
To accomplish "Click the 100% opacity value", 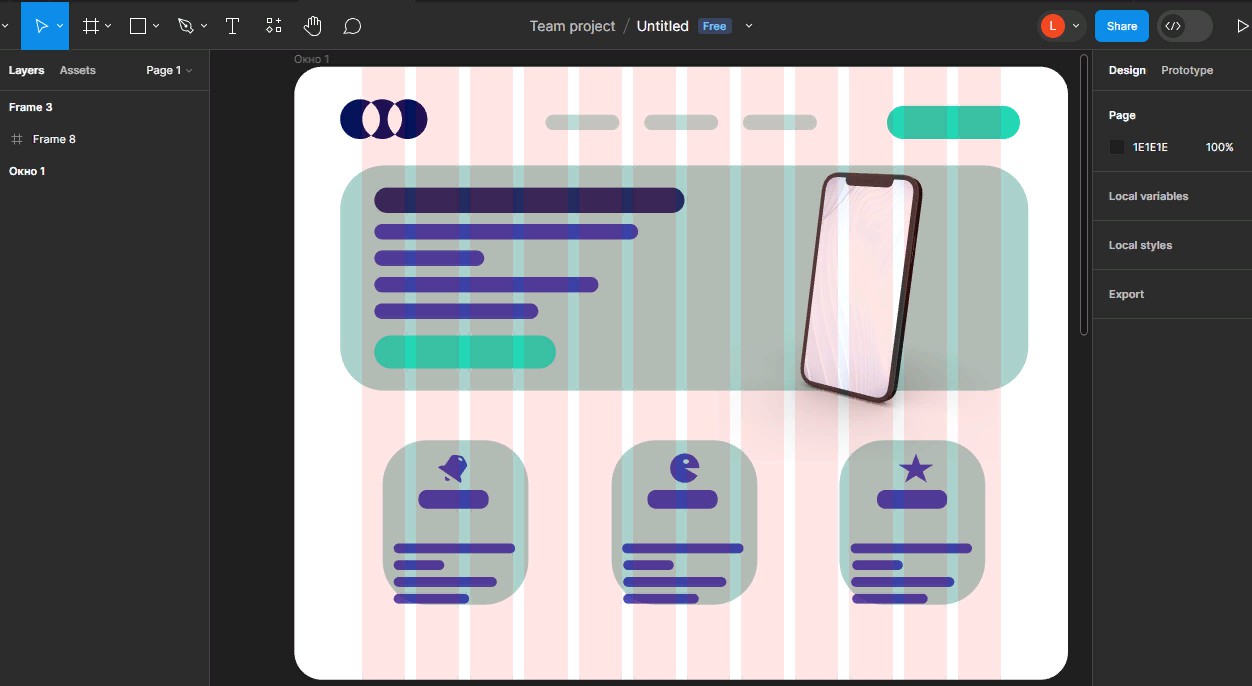I will tap(1220, 147).
